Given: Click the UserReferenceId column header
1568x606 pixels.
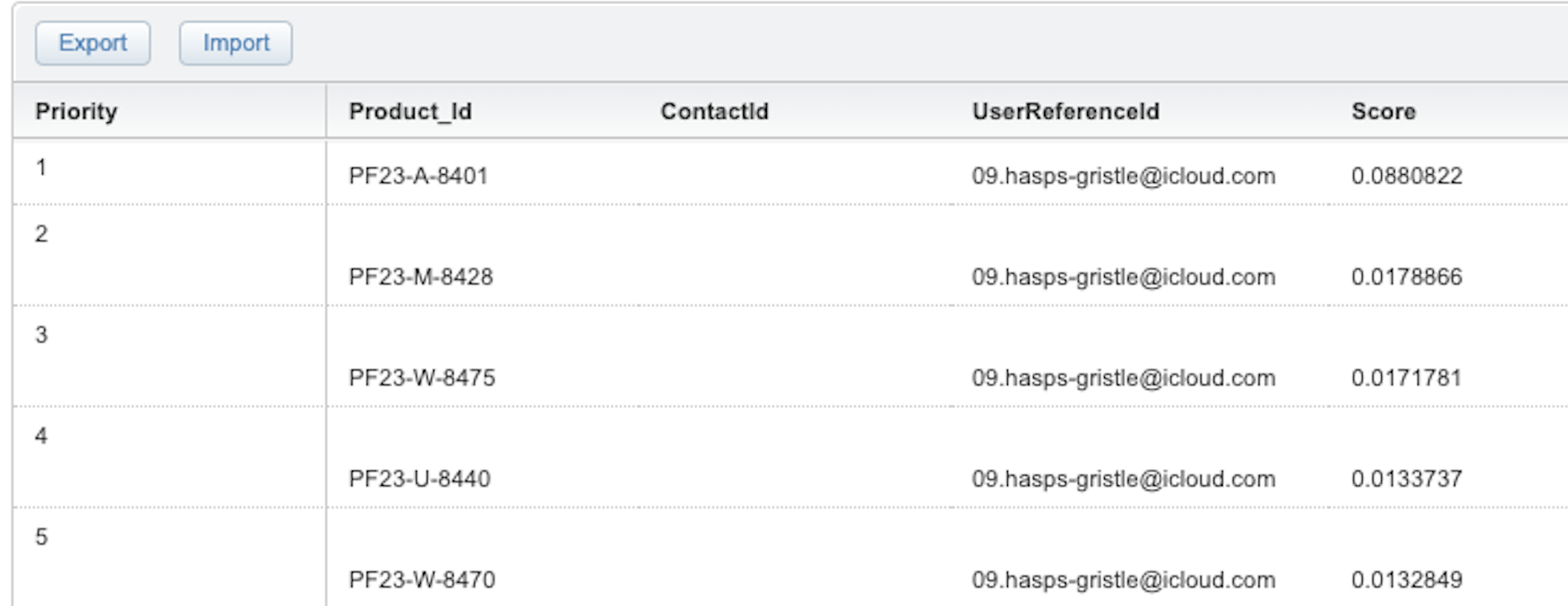Looking at the screenshot, I should point(1065,111).
